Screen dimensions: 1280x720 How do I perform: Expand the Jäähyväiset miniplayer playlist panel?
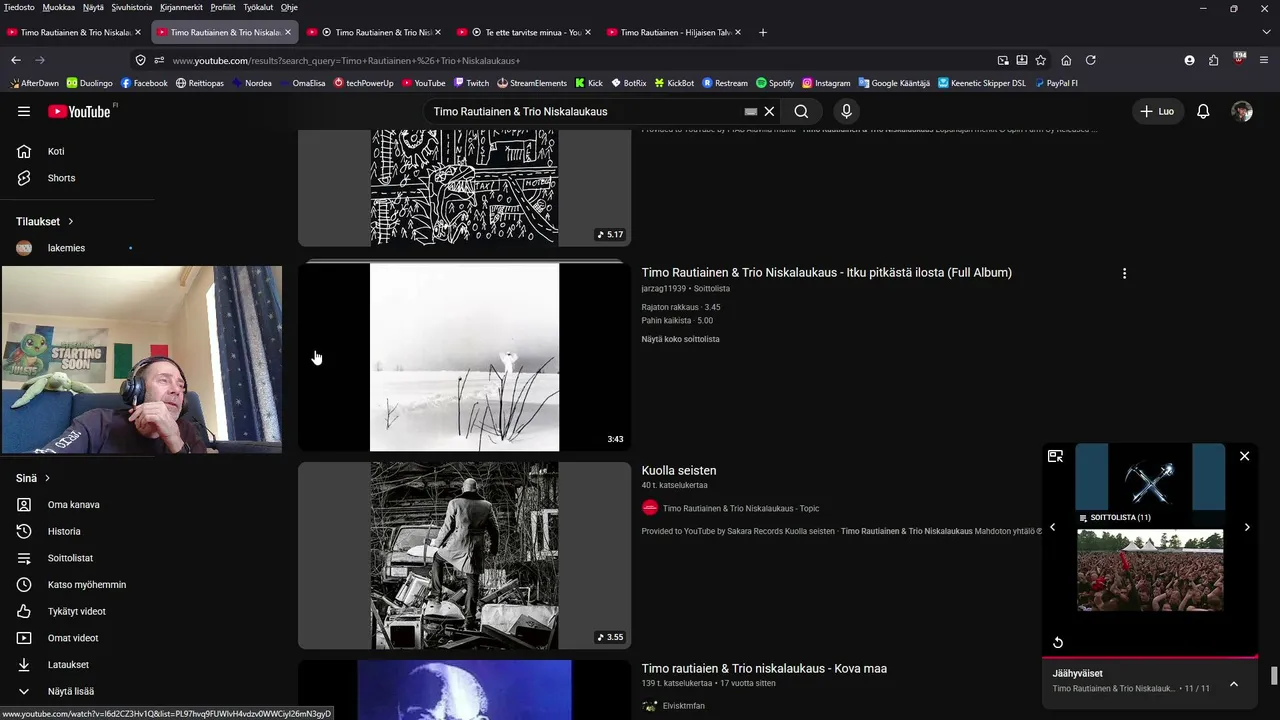(1234, 684)
